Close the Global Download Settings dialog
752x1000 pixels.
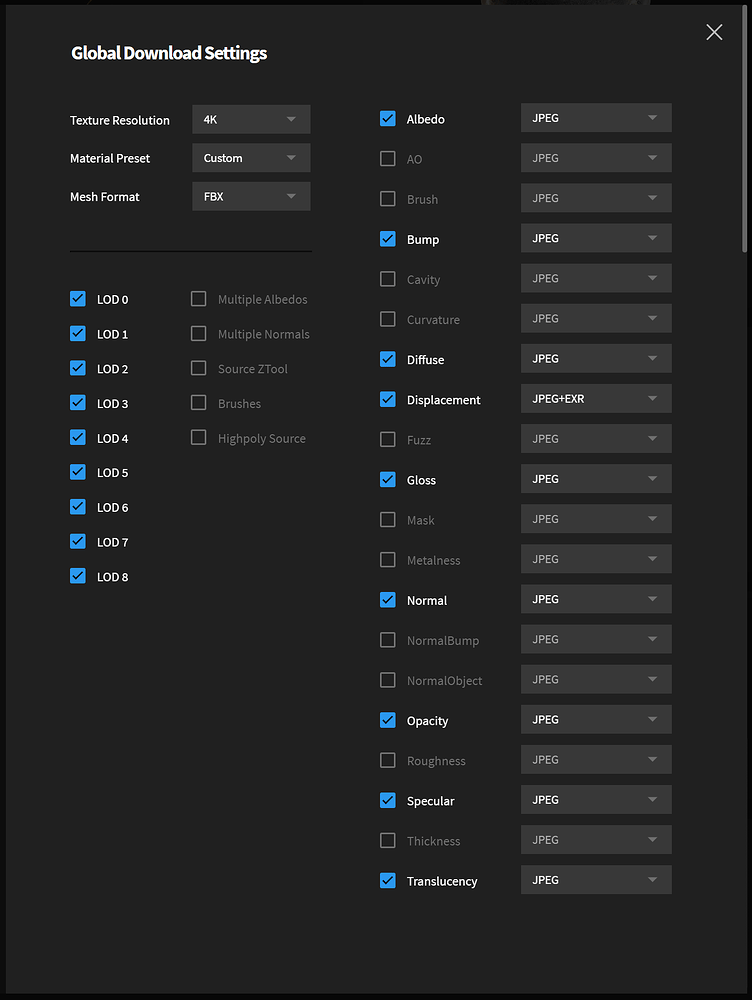pos(714,32)
